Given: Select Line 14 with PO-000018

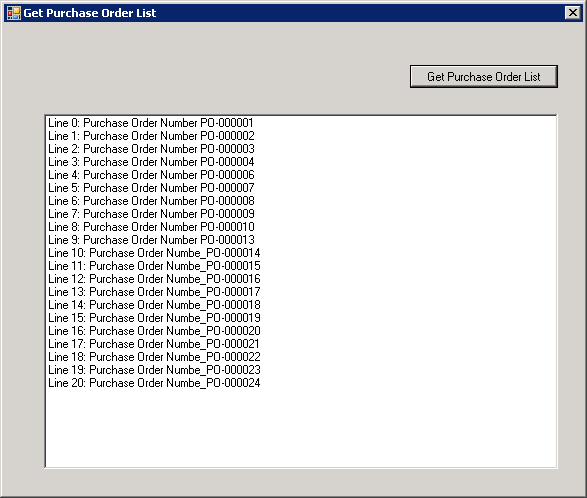Looking at the screenshot, I should pyautogui.click(x=154, y=305).
